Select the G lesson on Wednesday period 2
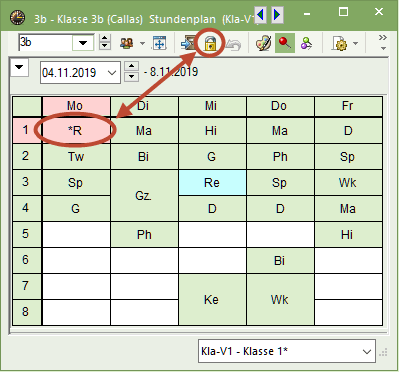The height and width of the screenshot is (372, 399). click(x=212, y=156)
